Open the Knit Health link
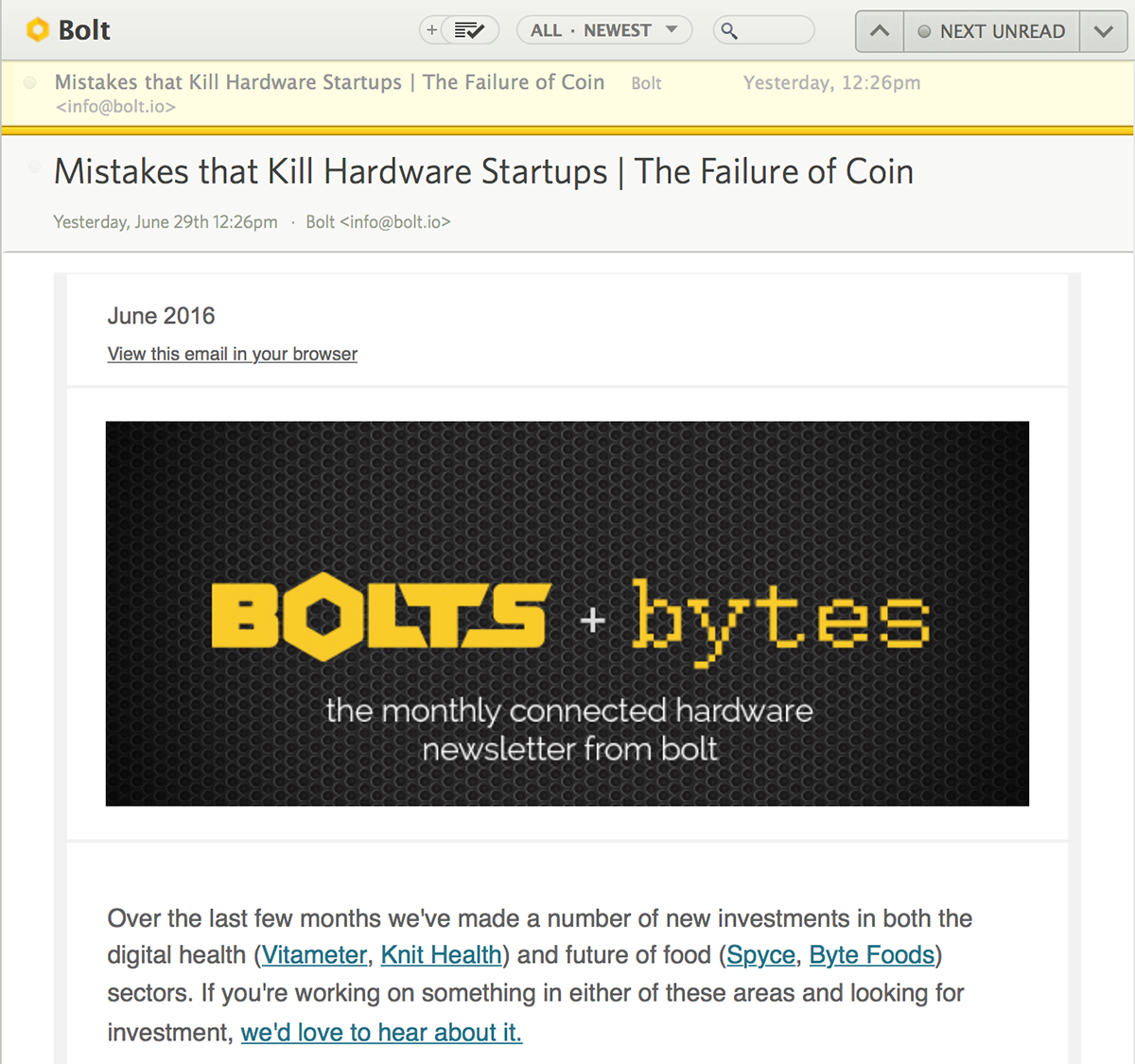The height and width of the screenshot is (1064, 1135). [441, 955]
